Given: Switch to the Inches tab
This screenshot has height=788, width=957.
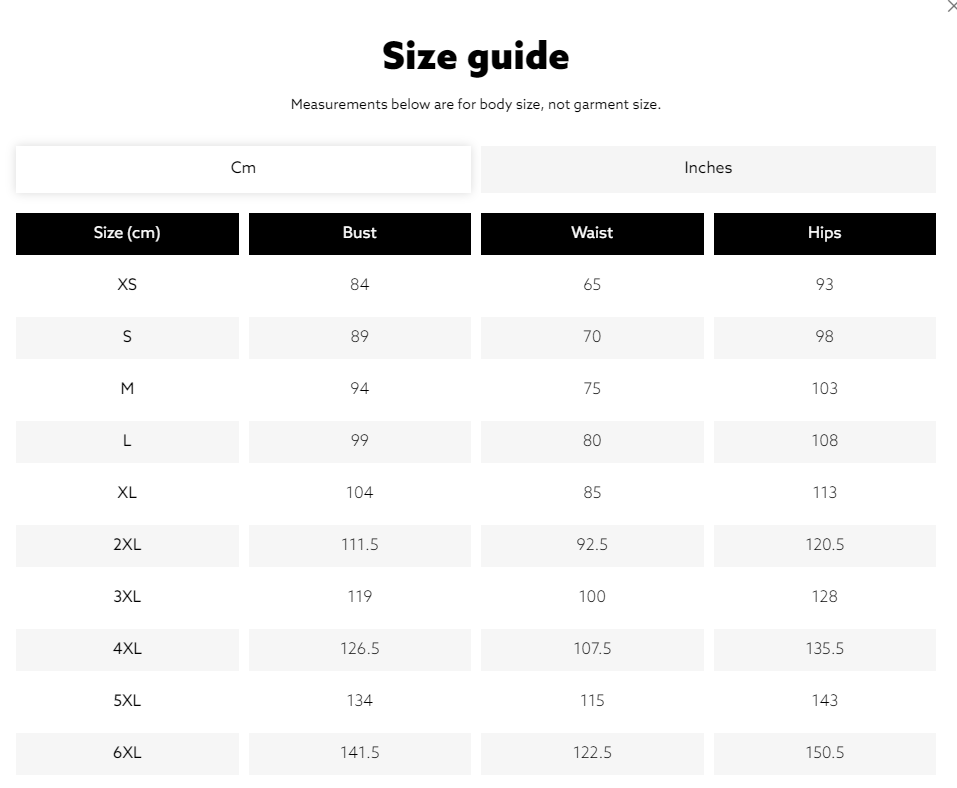Looking at the screenshot, I should (708, 168).
